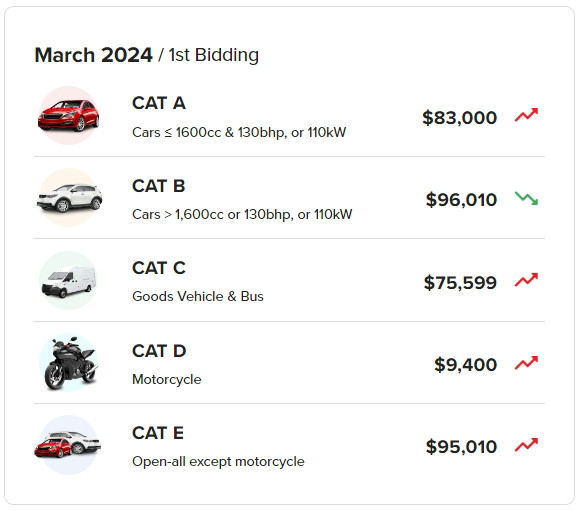Screen dimensions: 580x511
Task: Click the Open-all except motorcycle description
Action: (218, 461)
